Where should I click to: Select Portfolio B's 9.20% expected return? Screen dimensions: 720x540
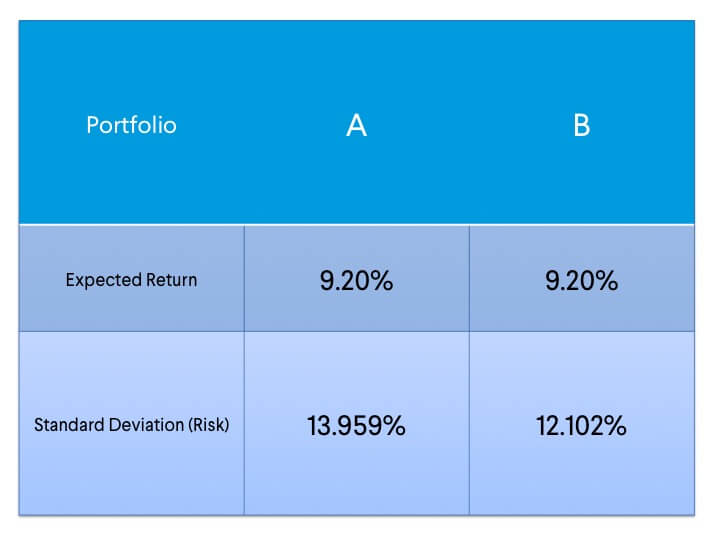pos(581,281)
